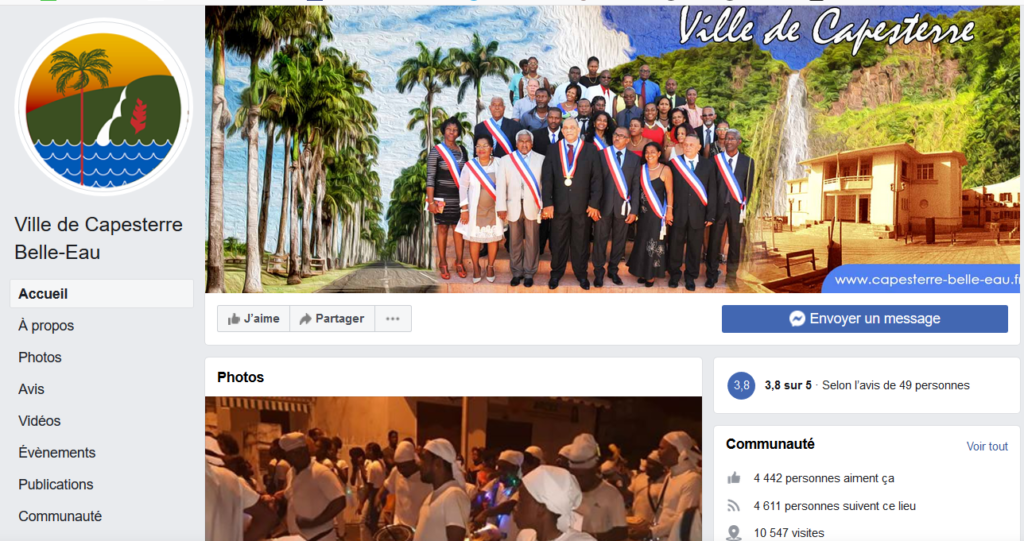Click the RSS follow icon beside 4 611 personnes
Image resolution: width=1024 pixels, height=541 pixels.
[734, 506]
